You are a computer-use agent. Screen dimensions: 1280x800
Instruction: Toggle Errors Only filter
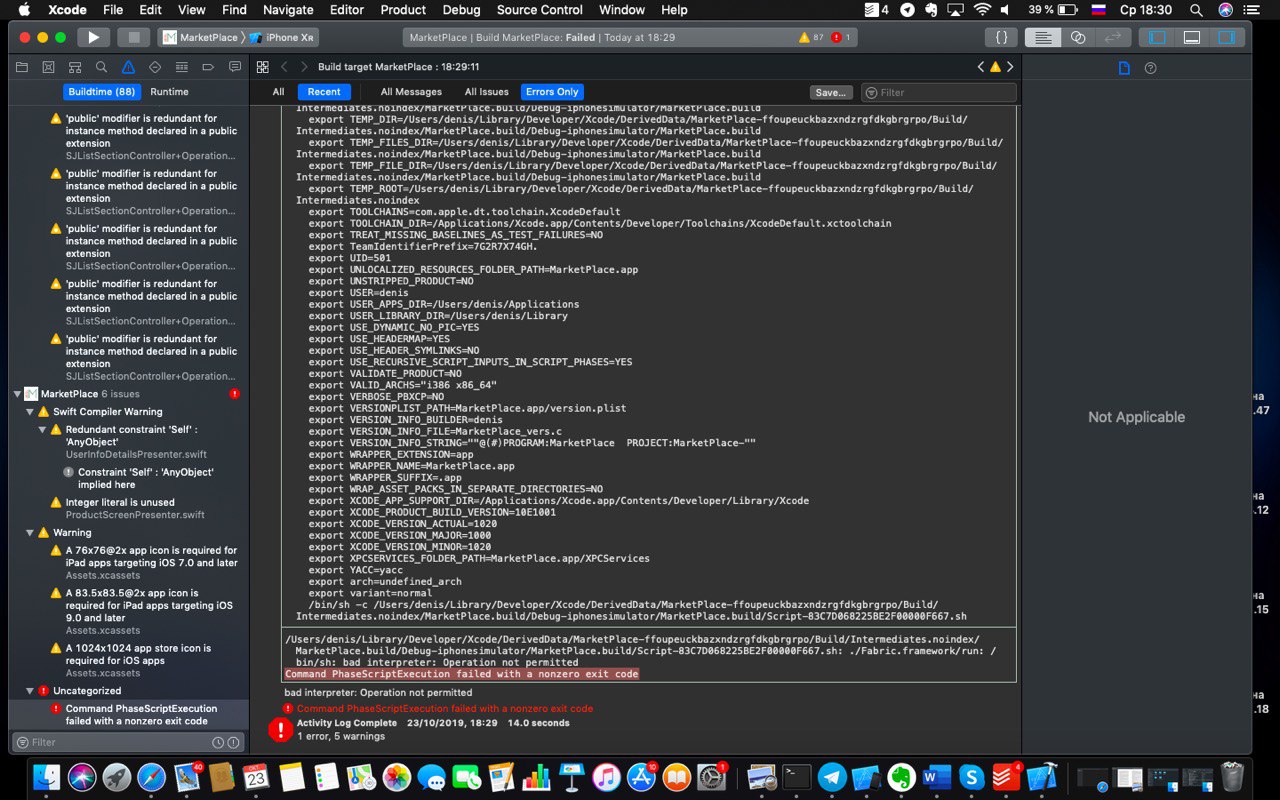553,92
